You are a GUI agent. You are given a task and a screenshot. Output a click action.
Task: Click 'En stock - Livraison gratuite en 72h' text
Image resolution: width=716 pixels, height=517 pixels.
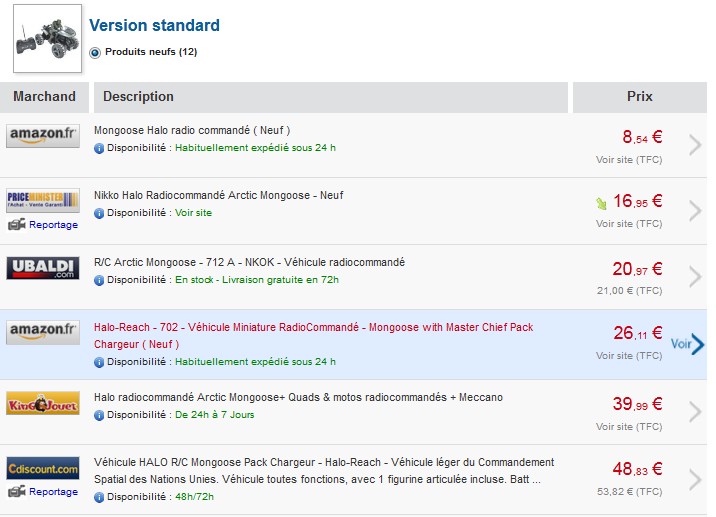[x=257, y=280]
